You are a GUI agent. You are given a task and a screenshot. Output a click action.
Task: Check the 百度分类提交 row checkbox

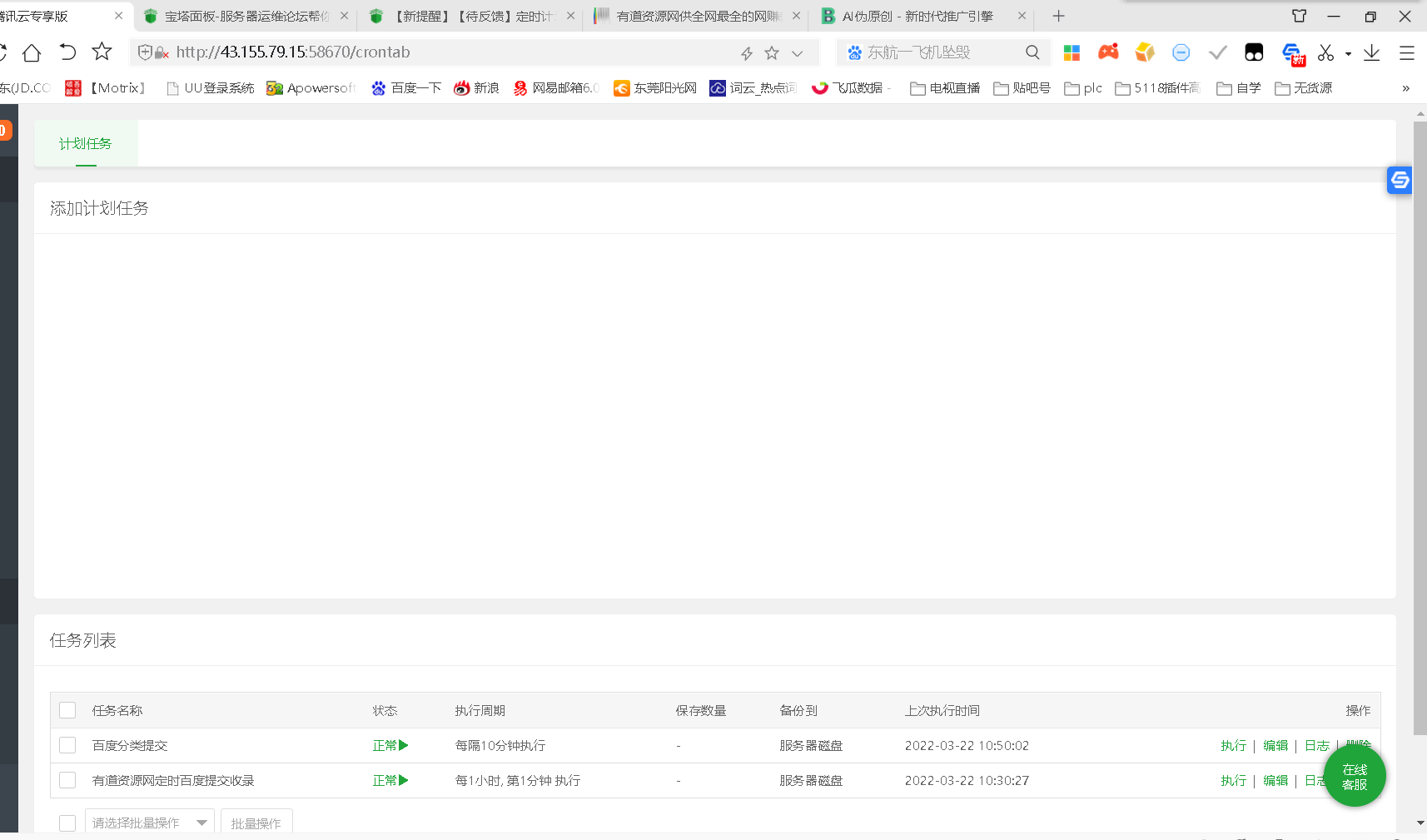pos(67,745)
